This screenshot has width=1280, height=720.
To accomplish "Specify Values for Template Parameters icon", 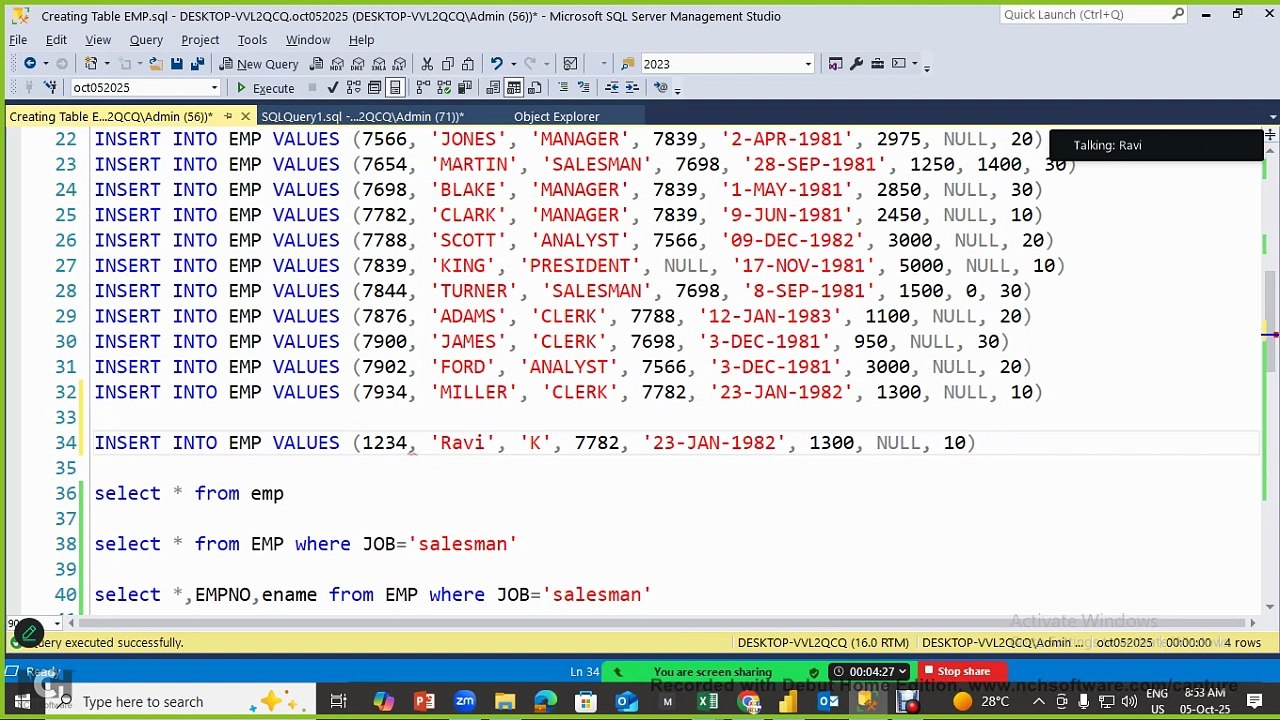I will click(661, 87).
